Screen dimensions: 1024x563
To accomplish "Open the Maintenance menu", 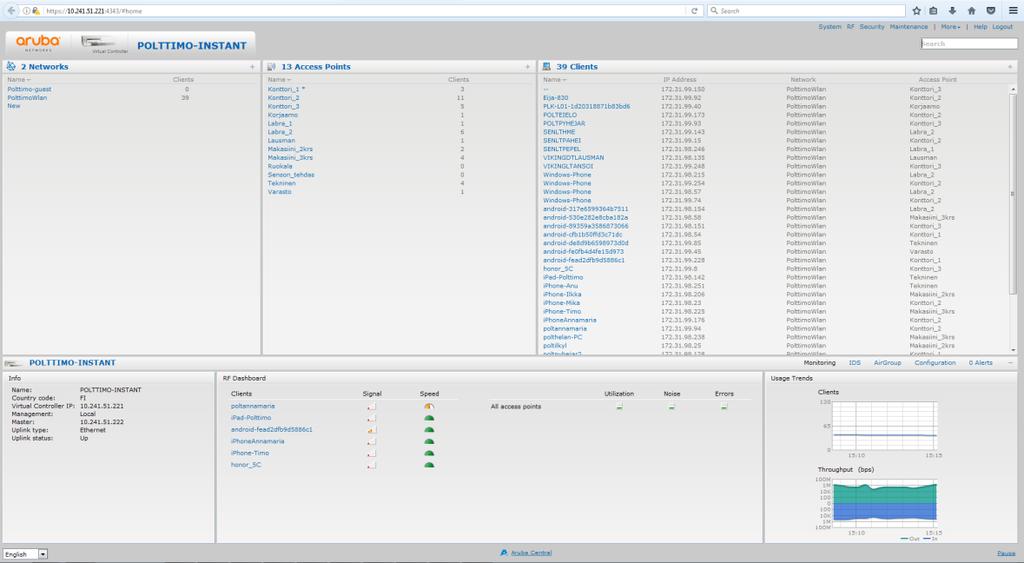I will pyautogui.click(x=908, y=27).
